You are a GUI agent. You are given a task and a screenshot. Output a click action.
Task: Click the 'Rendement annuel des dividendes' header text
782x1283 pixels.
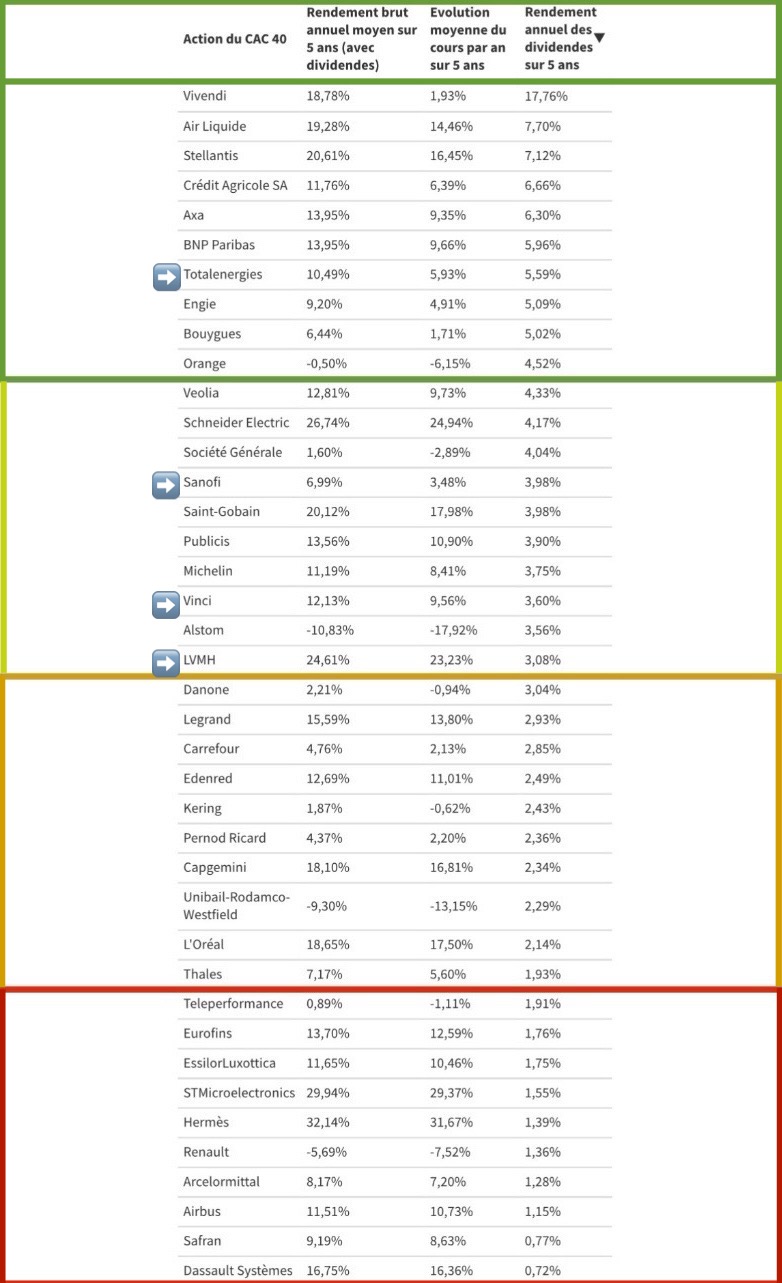click(x=560, y=39)
